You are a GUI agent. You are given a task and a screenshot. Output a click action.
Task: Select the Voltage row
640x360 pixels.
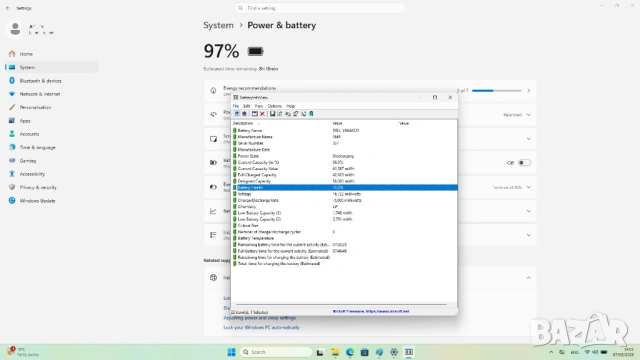tap(344, 194)
